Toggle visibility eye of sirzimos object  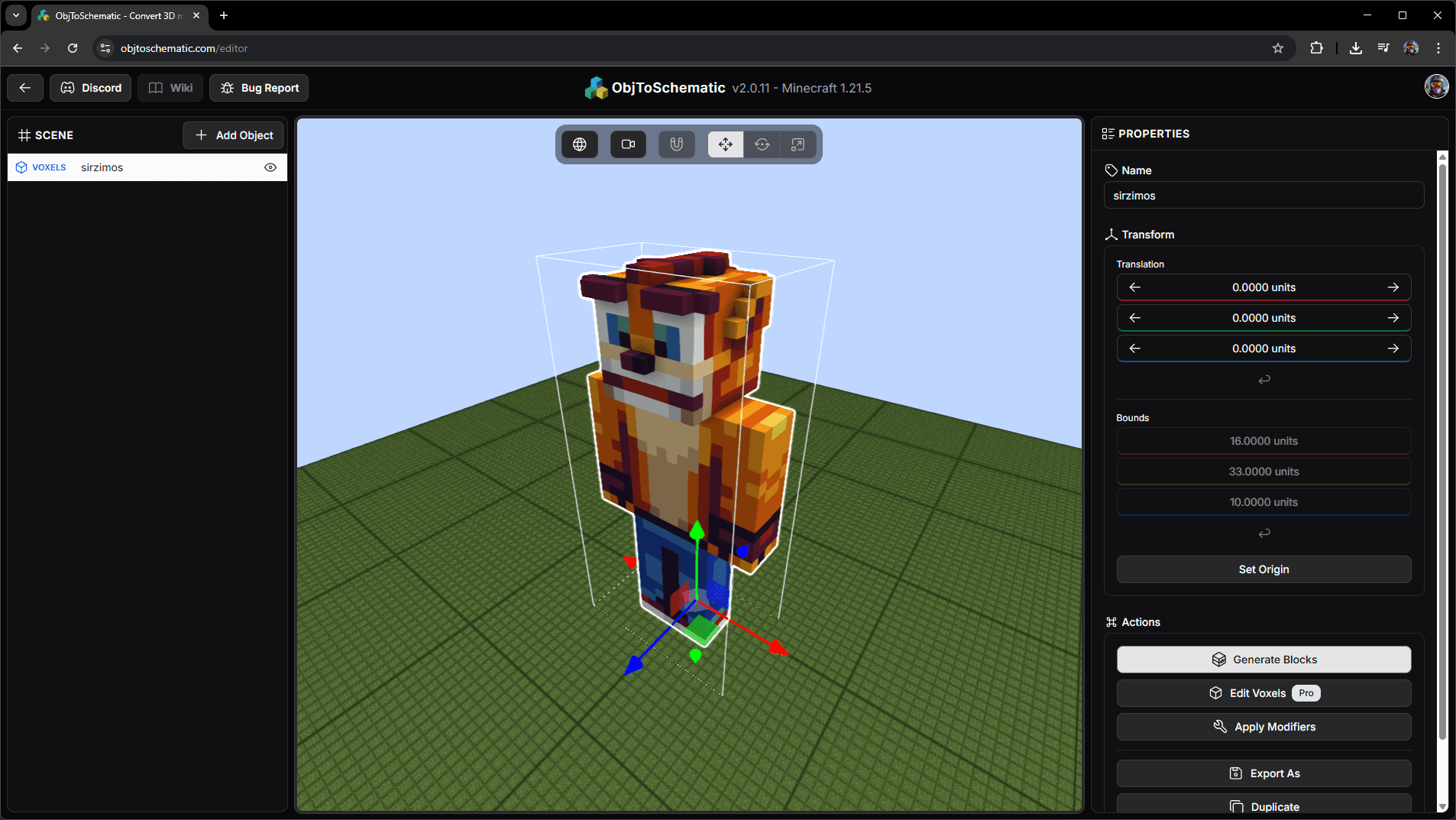tap(270, 167)
